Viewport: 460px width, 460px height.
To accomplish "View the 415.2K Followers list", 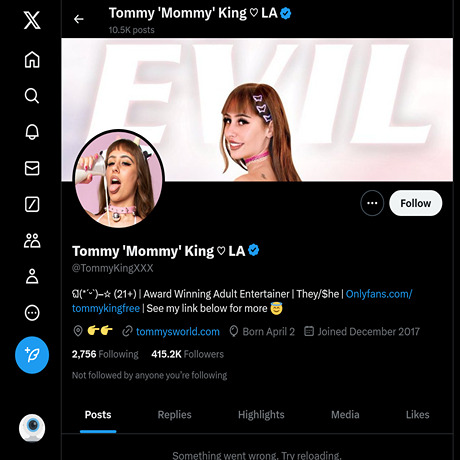I will (x=187, y=354).
